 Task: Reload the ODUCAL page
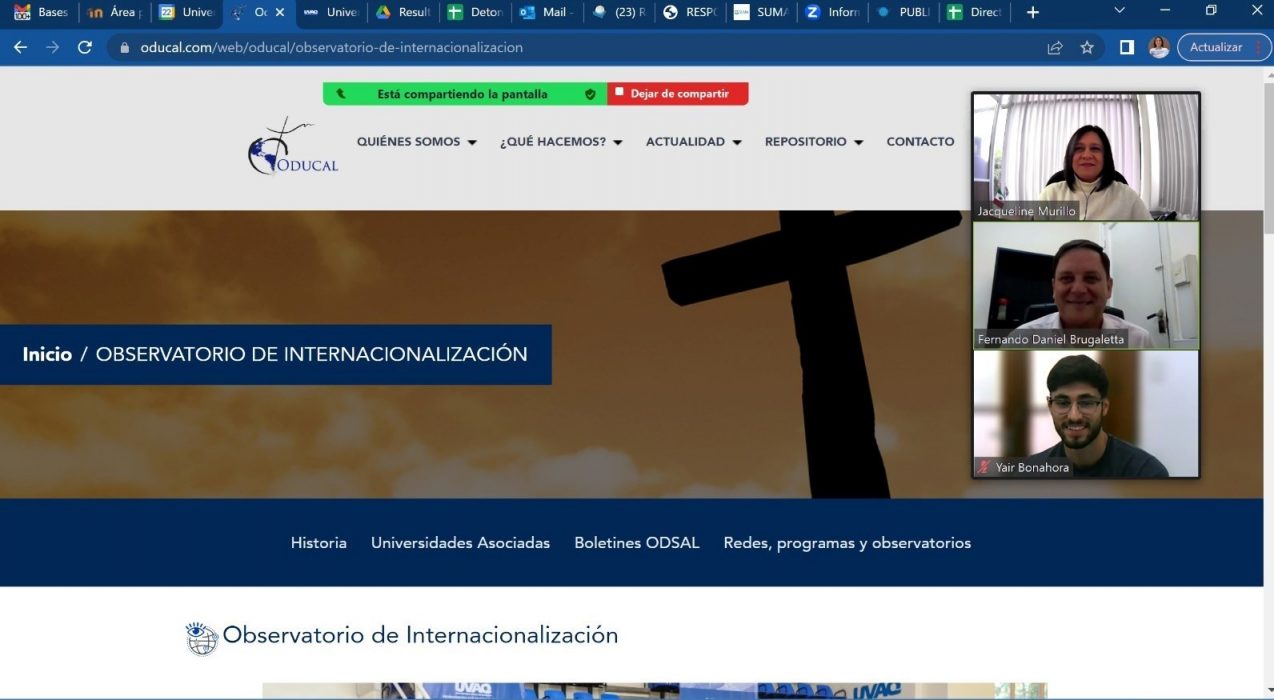(84, 46)
